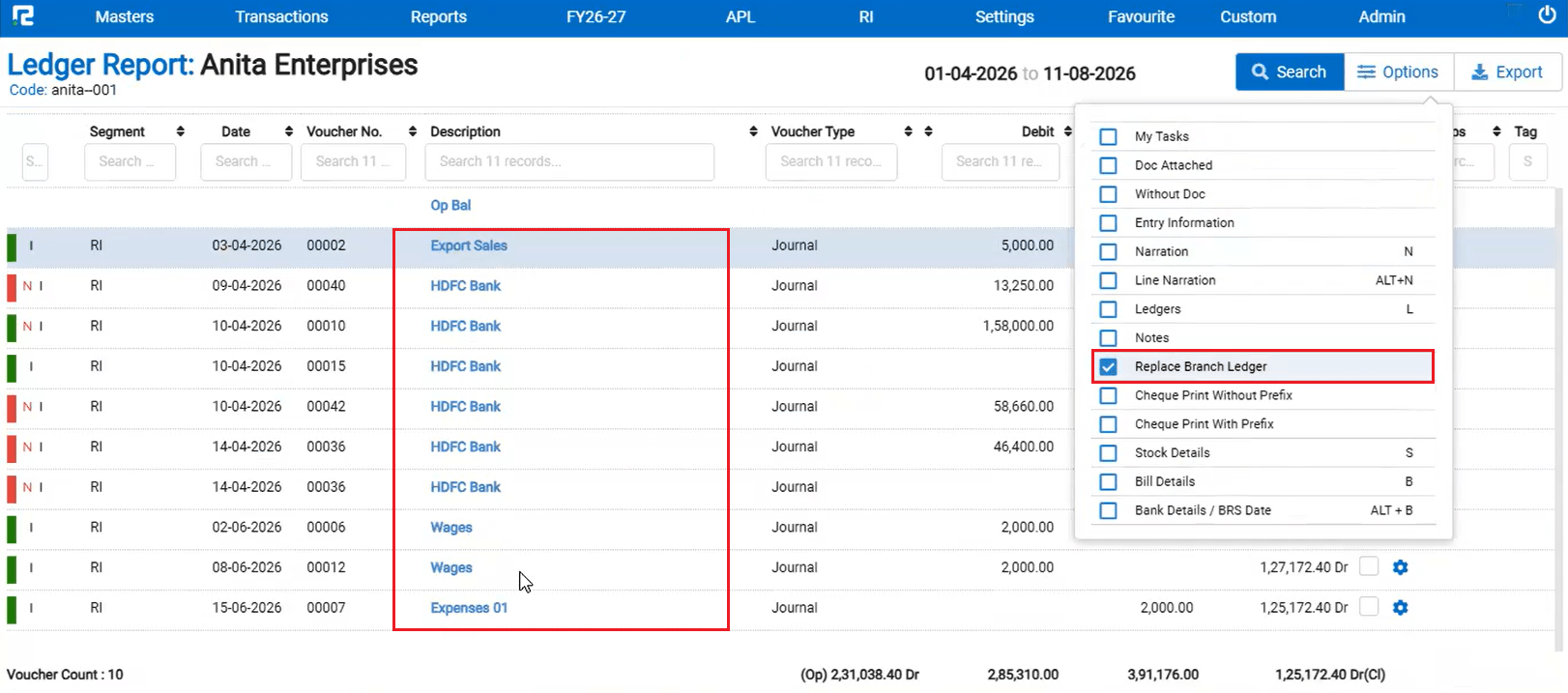Focus the Description search field
The image size is (1568, 693).
point(569,161)
